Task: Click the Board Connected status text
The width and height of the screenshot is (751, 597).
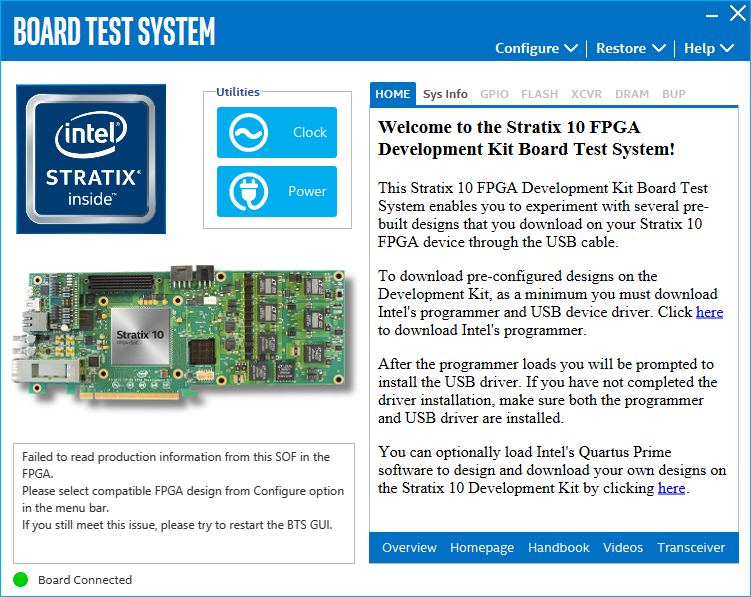Action: click(85, 580)
